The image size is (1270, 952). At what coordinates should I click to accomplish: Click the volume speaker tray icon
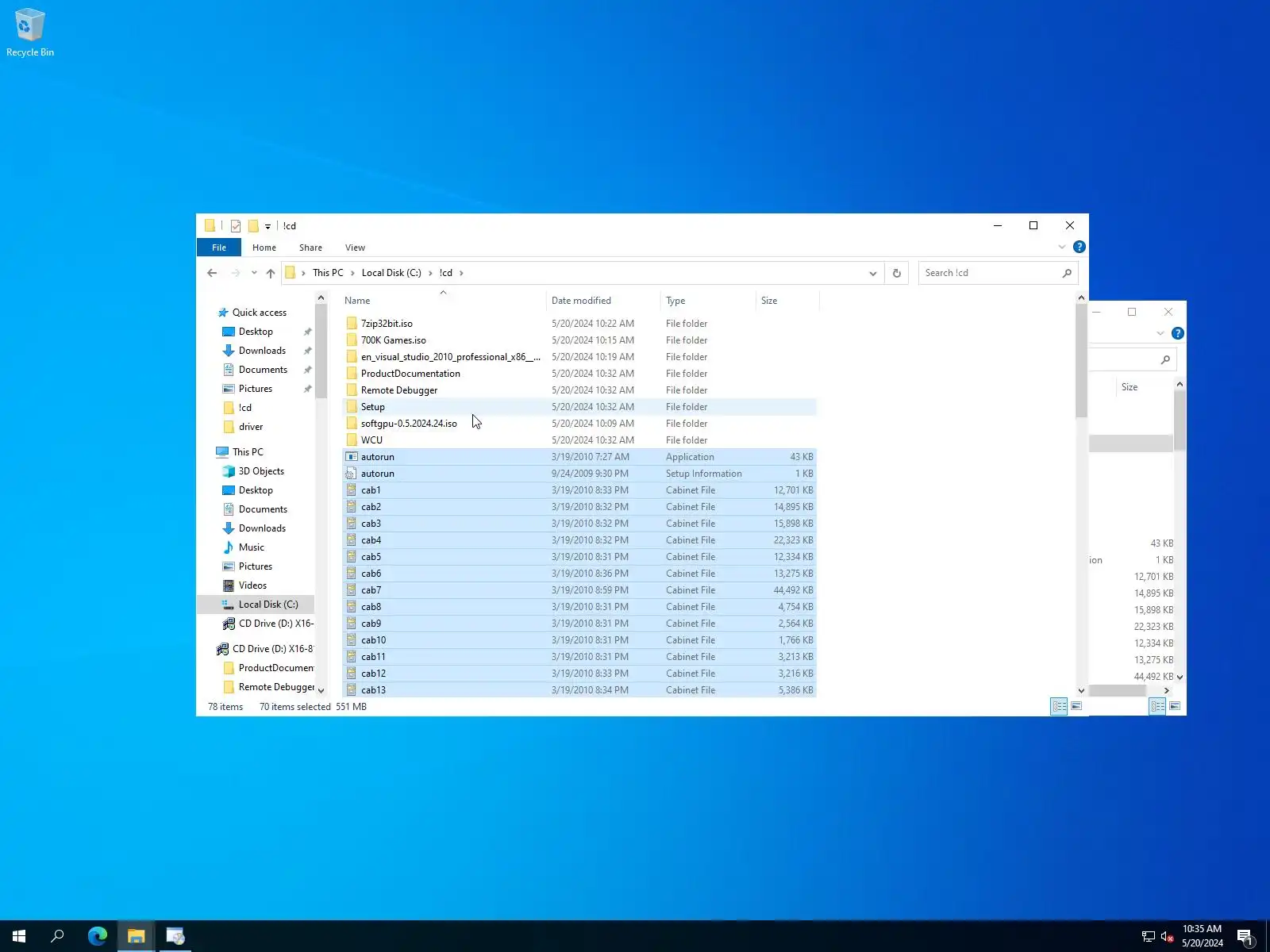pyautogui.click(x=1167, y=937)
